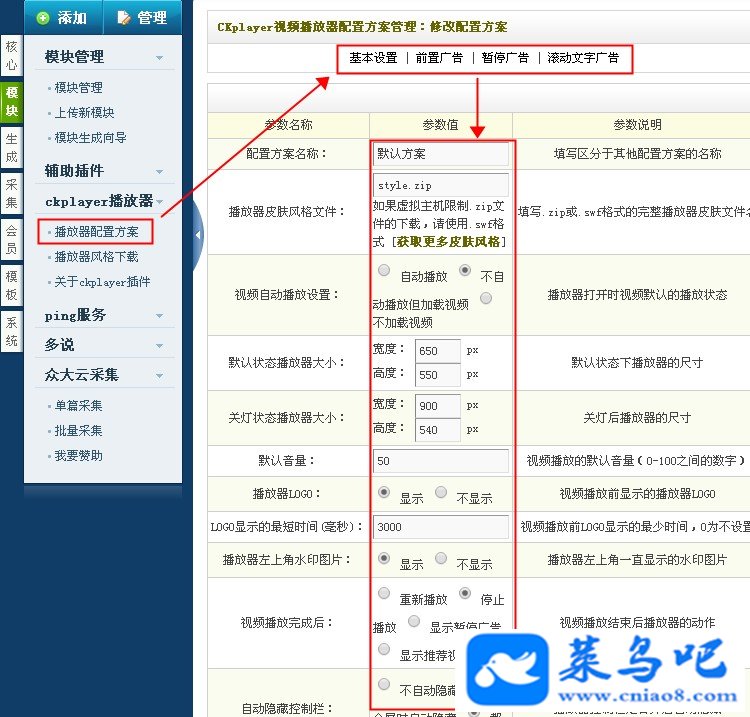Open 播放器风格下载 in the sidebar
The height and width of the screenshot is (717, 750).
(x=96, y=257)
